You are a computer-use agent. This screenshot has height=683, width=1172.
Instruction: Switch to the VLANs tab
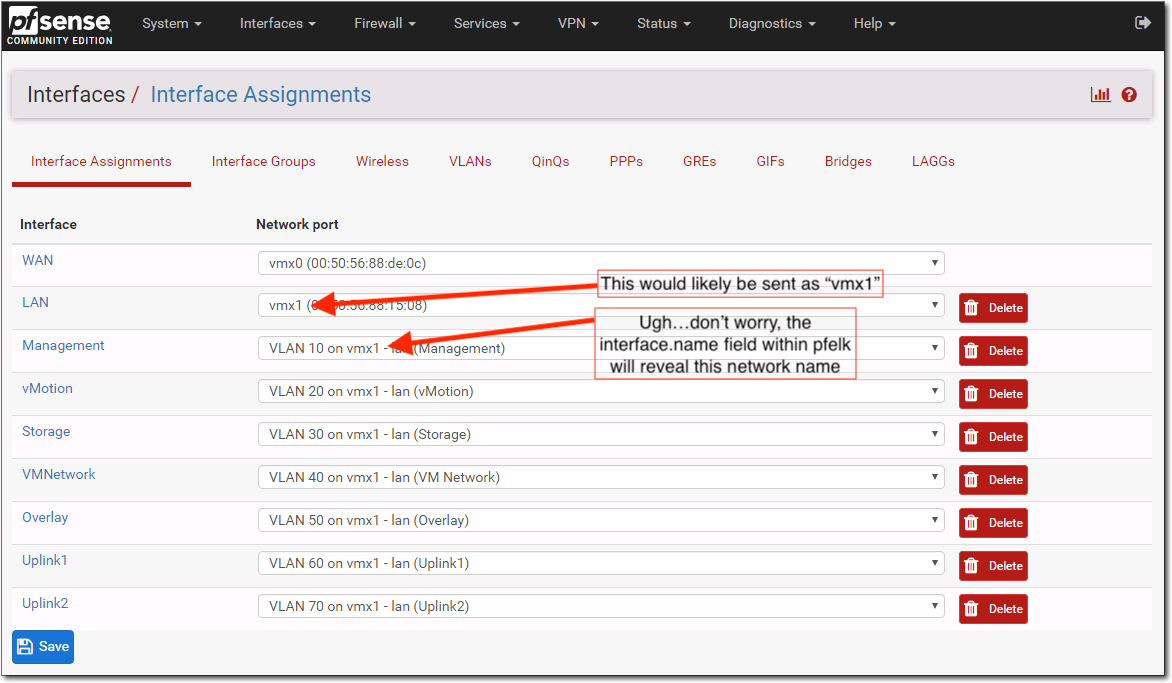(x=470, y=161)
